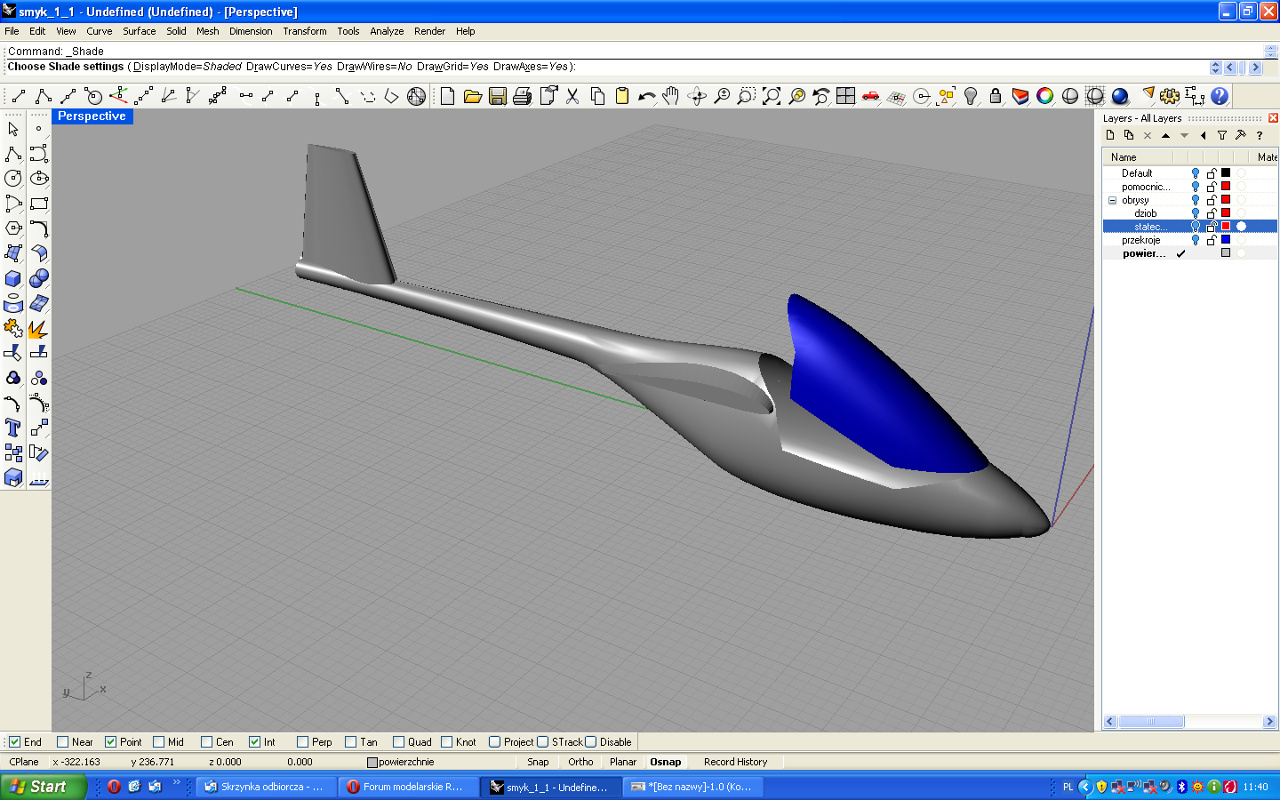Image resolution: width=1280 pixels, height=800 pixels.
Task: Click the red car named view icon
Action: click(871, 96)
